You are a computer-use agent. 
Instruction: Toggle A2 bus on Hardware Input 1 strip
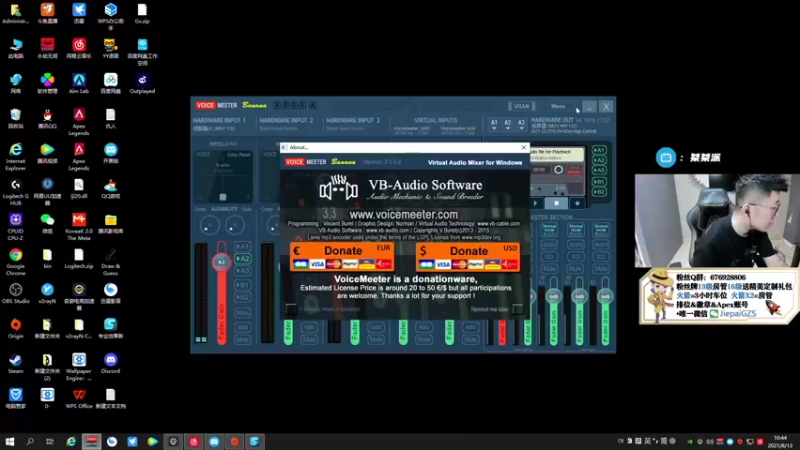click(243, 259)
